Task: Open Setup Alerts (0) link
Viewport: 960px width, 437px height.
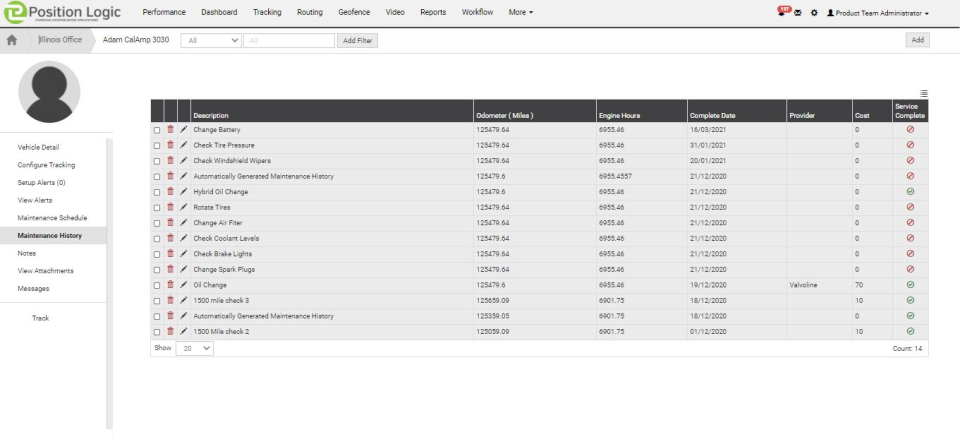Action: [x=41, y=182]
